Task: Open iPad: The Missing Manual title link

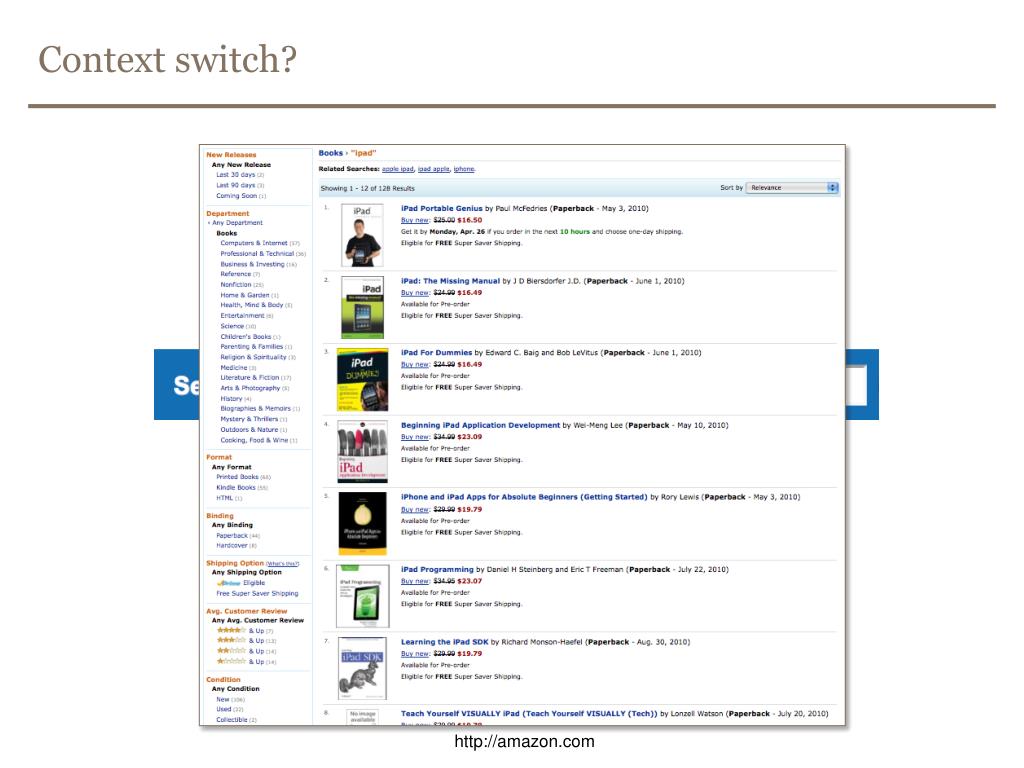Action: [450, 281]
